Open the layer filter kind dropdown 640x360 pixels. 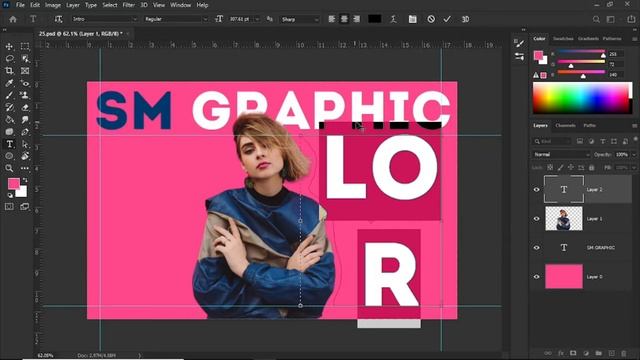(552, 141)
